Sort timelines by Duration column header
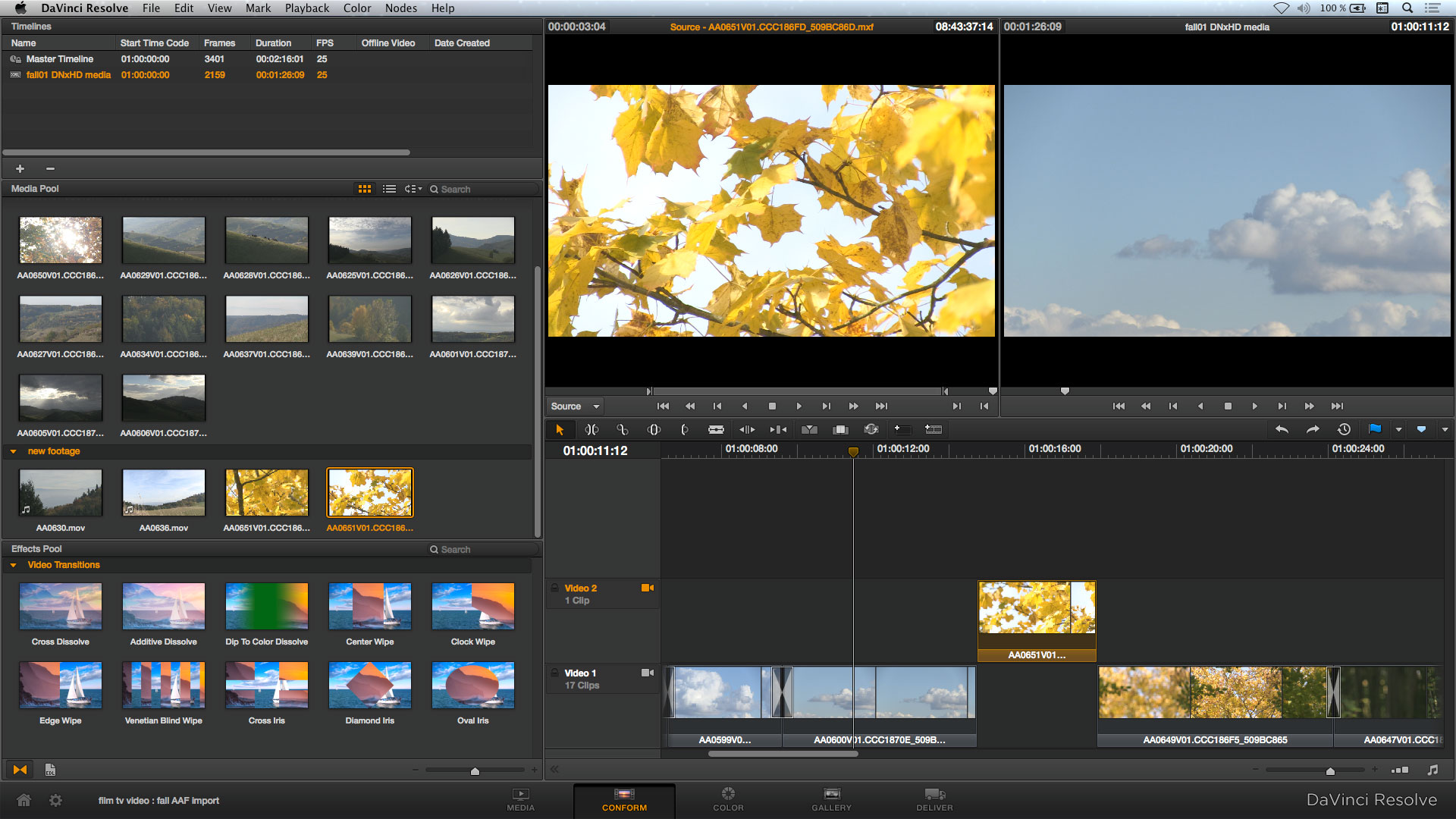 (273, 43)
